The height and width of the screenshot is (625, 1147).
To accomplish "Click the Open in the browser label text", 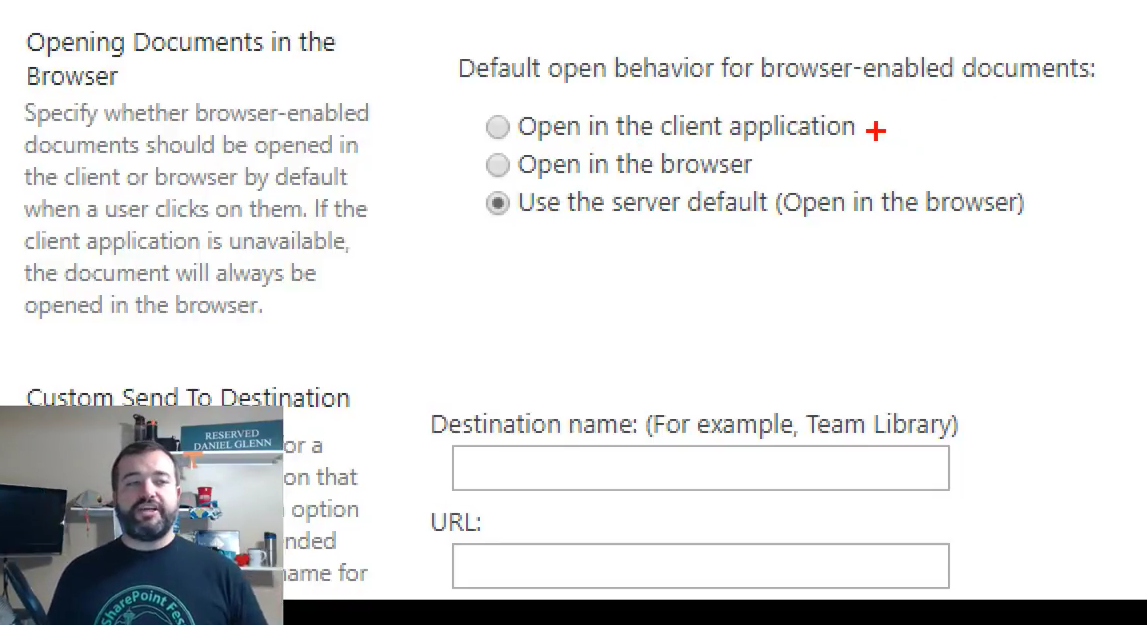I will coord(634,165).
